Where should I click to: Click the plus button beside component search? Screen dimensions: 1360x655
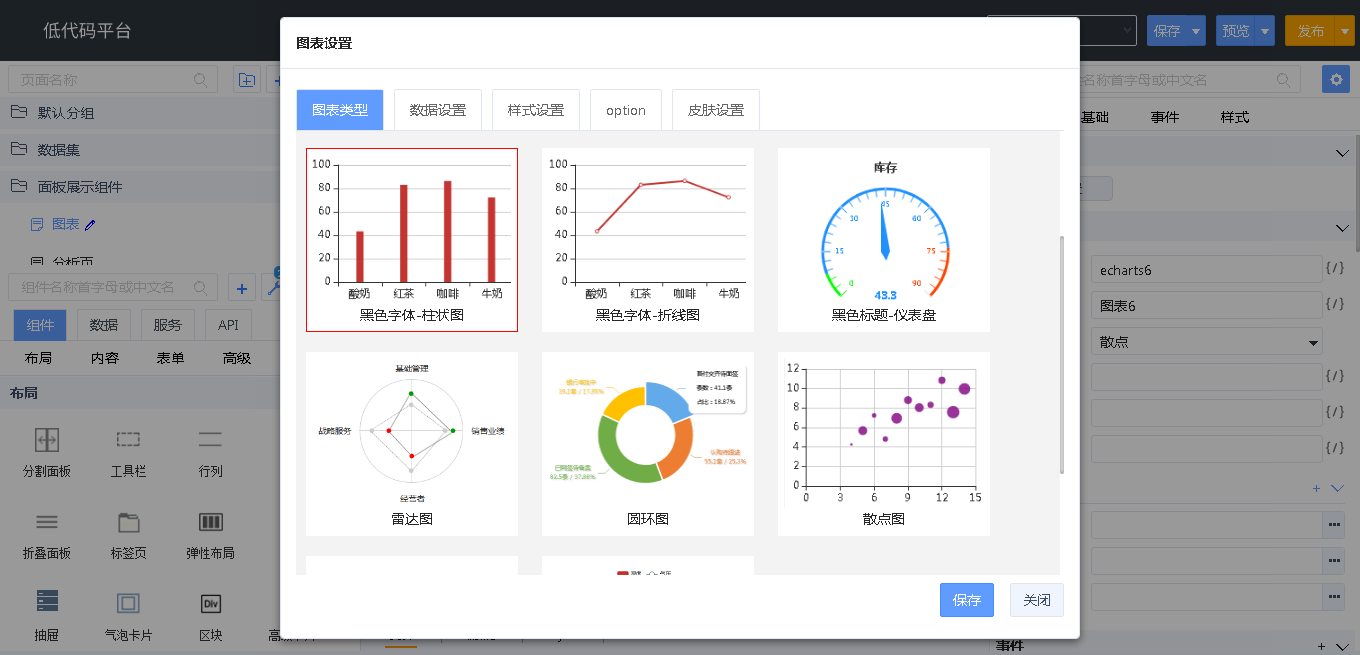point(241,288)
